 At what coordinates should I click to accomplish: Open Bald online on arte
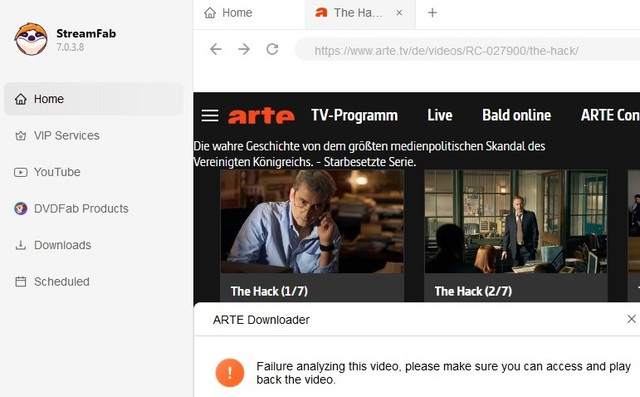tap(516, 115)
